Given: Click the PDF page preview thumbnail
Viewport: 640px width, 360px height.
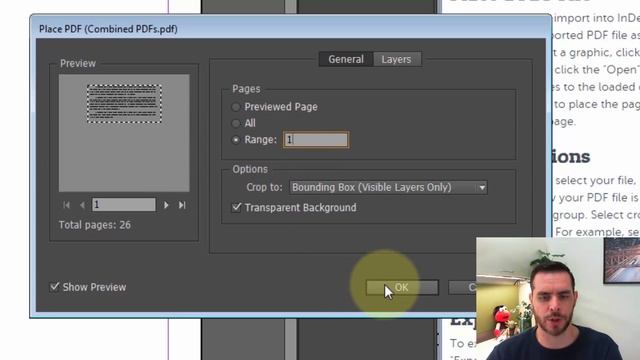Looking at the screenshot, I should point(124,104).
